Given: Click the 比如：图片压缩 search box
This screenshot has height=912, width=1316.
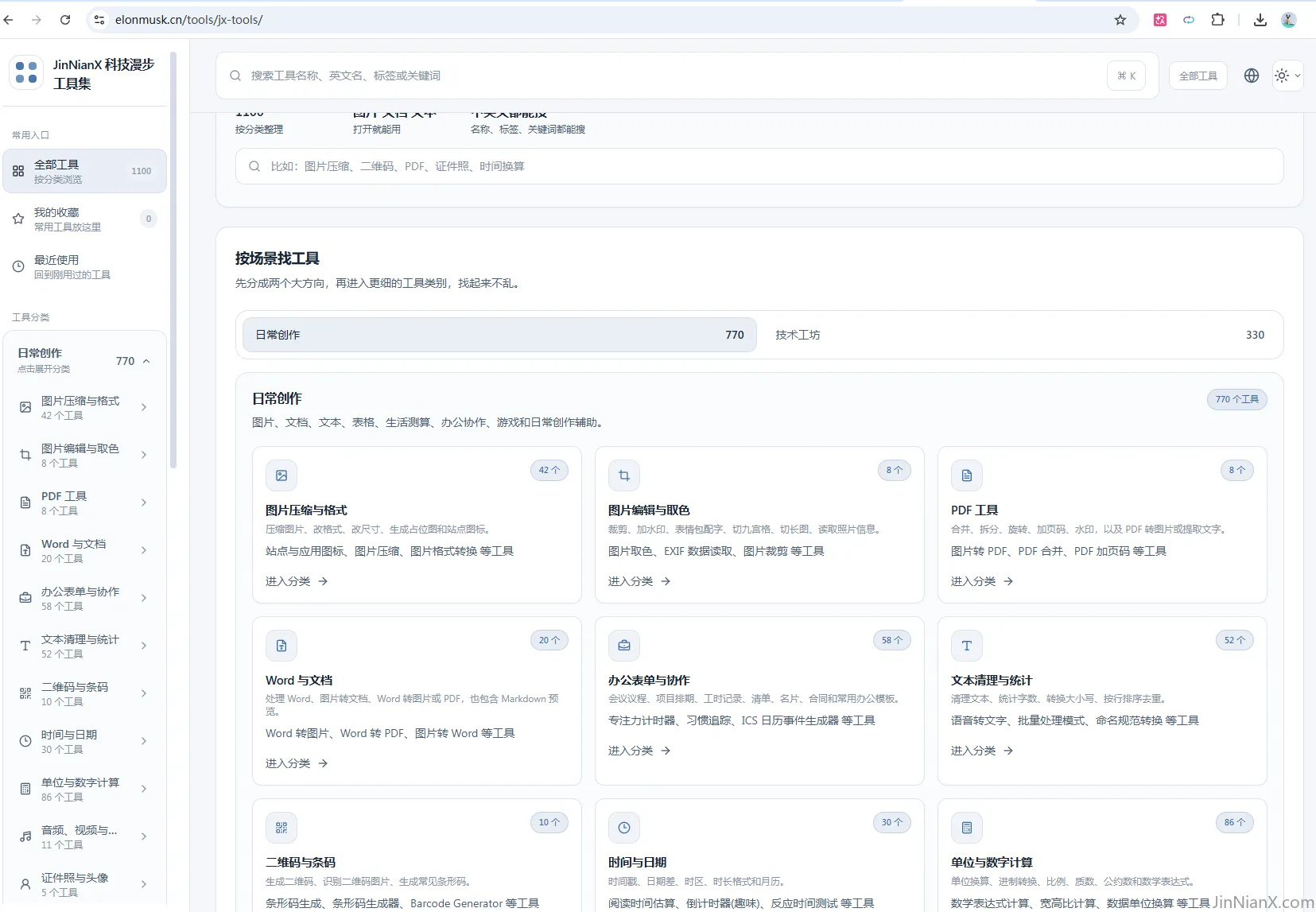Looking at the screenshot, I should (759, 166).
